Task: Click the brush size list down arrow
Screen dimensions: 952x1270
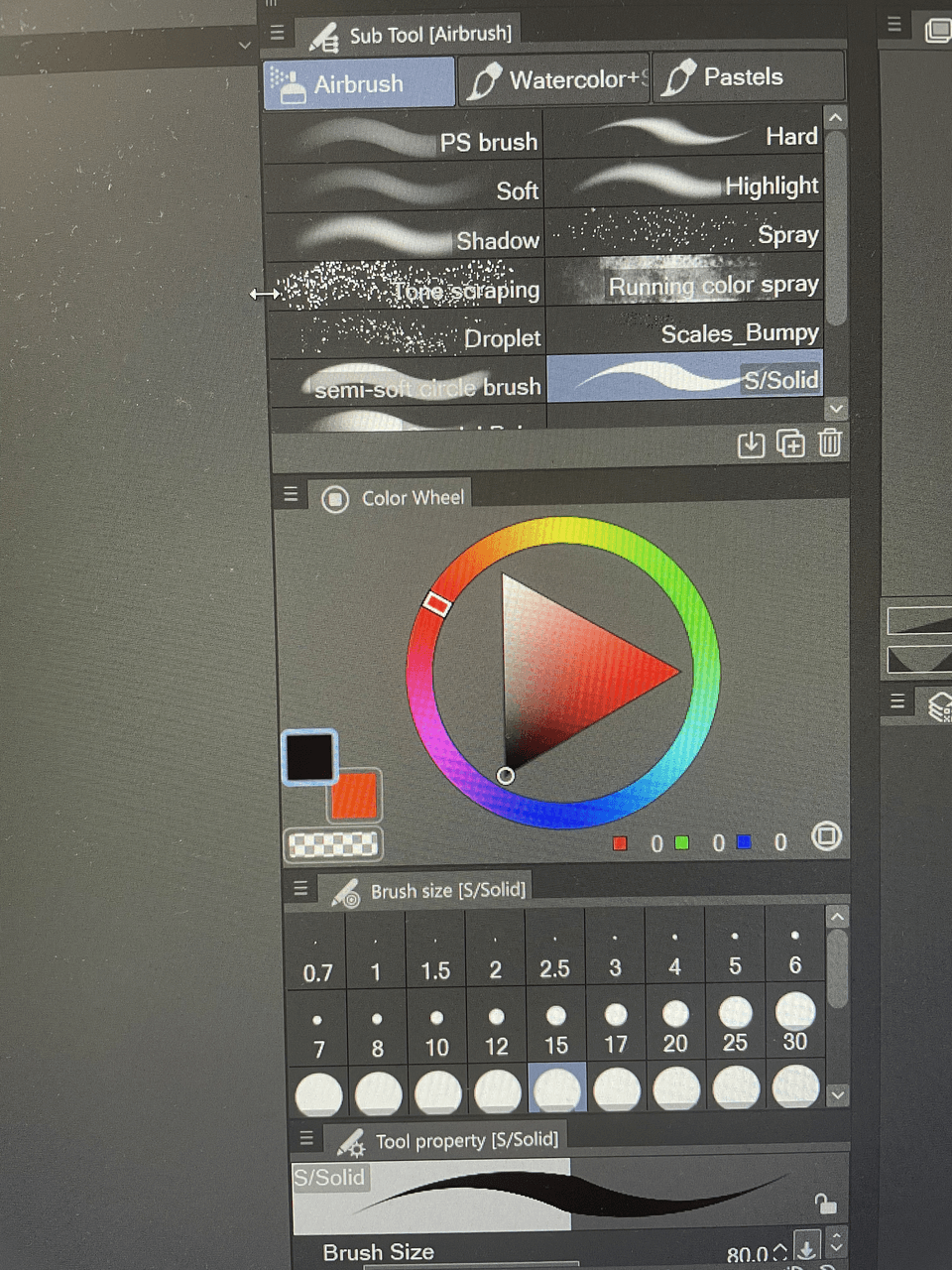Action: (x=837, y=1094)
